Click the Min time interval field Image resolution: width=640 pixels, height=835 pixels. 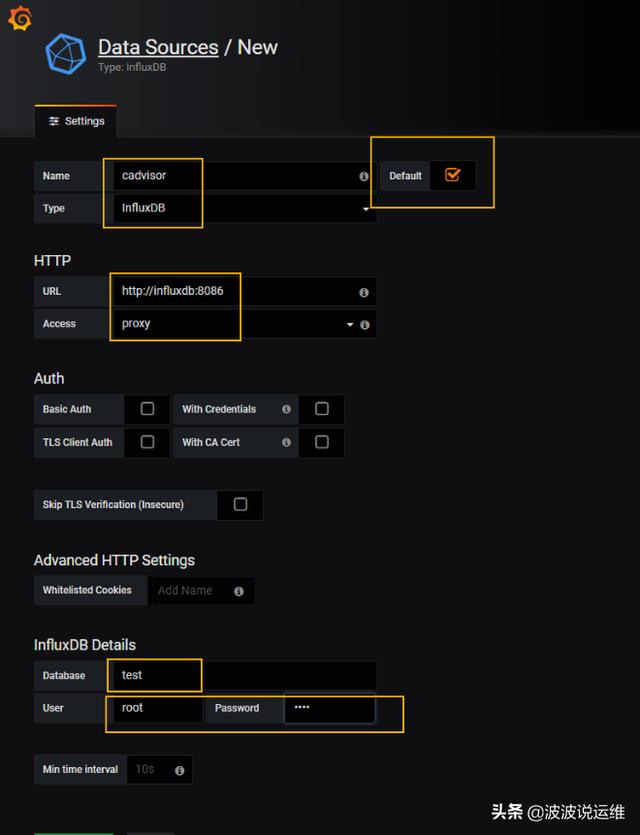(159, 769)
